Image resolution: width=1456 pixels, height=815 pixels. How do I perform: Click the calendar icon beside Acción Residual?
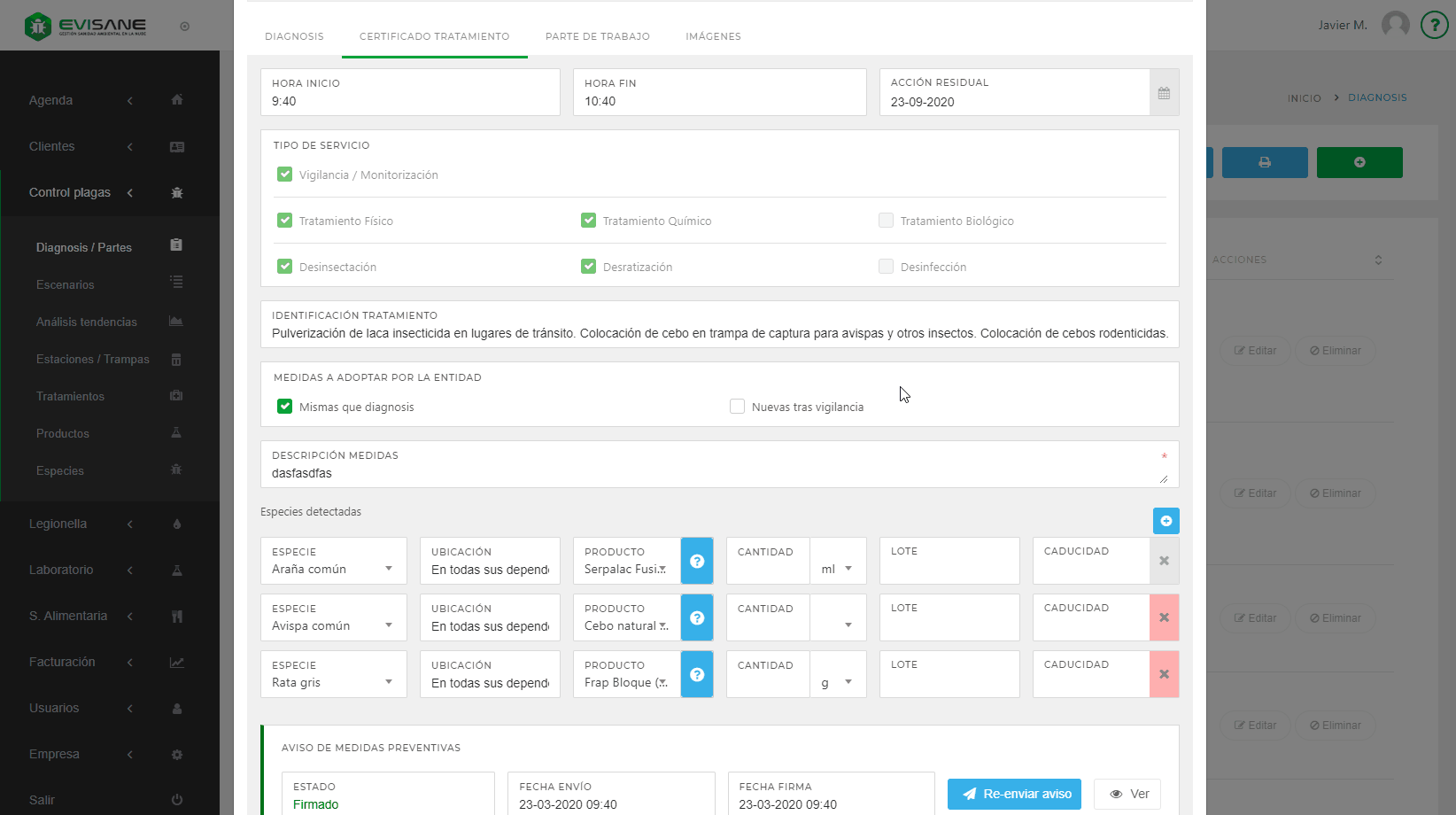click(1164, 93)
